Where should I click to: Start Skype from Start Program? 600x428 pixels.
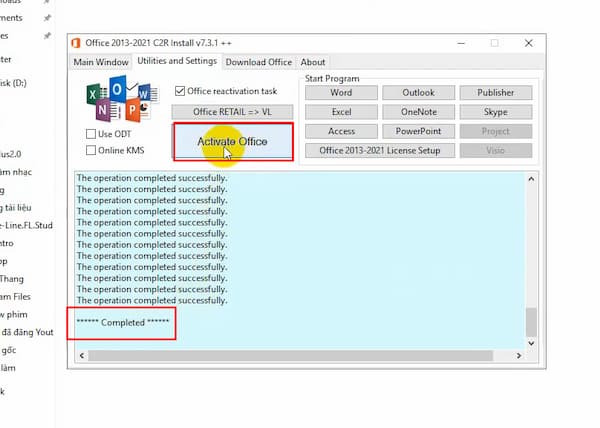[x=496, y=112]
